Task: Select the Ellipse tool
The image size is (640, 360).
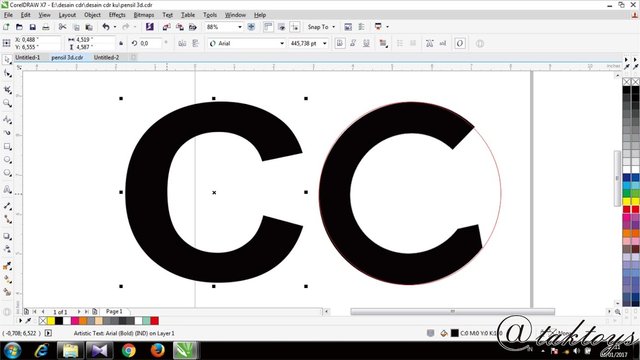Action: click(x=7, y=160)
